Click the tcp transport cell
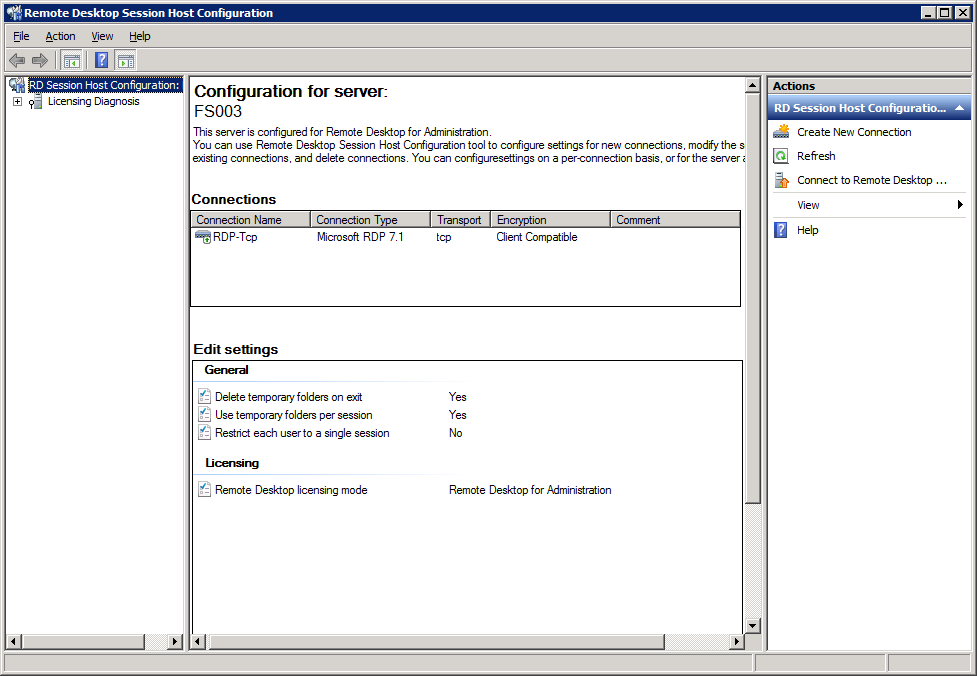Screen dimensions: 977x676 [x=444, y=237]
